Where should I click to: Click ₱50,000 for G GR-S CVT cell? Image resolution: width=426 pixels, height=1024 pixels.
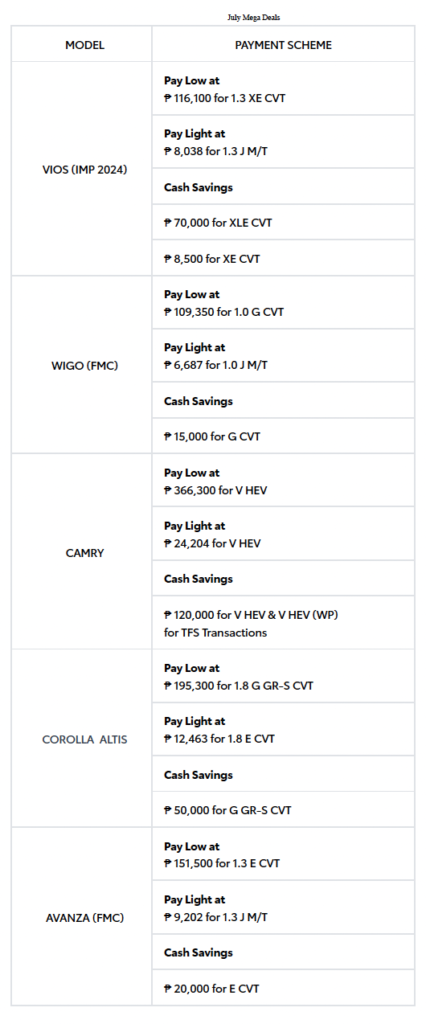[x=283, y=809]
